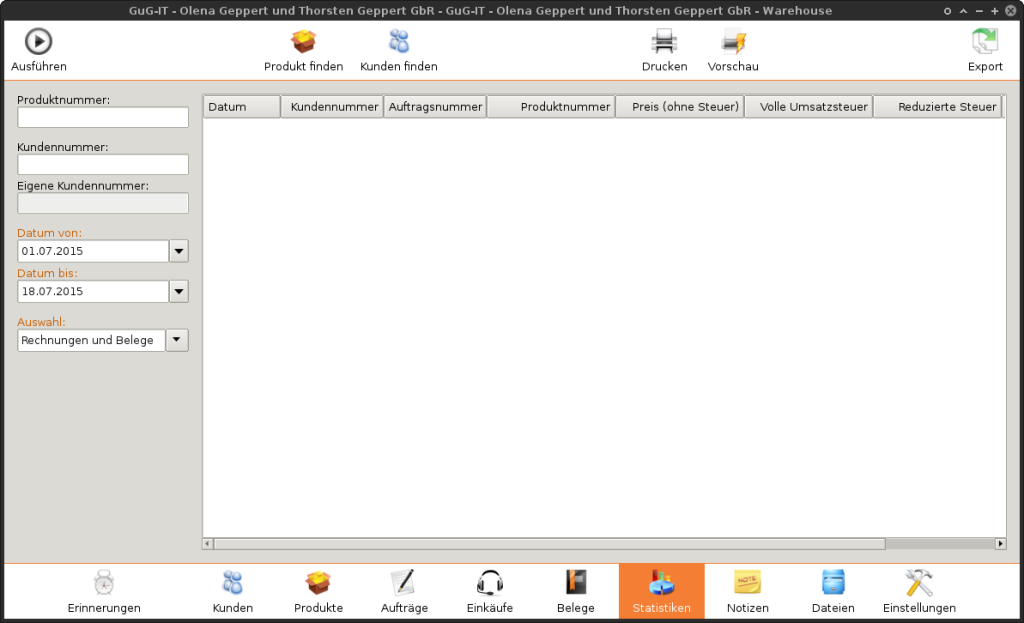This screenshot has height=623, width=1024.
Task: Click the Produktnummer input field
Action: 103,118
